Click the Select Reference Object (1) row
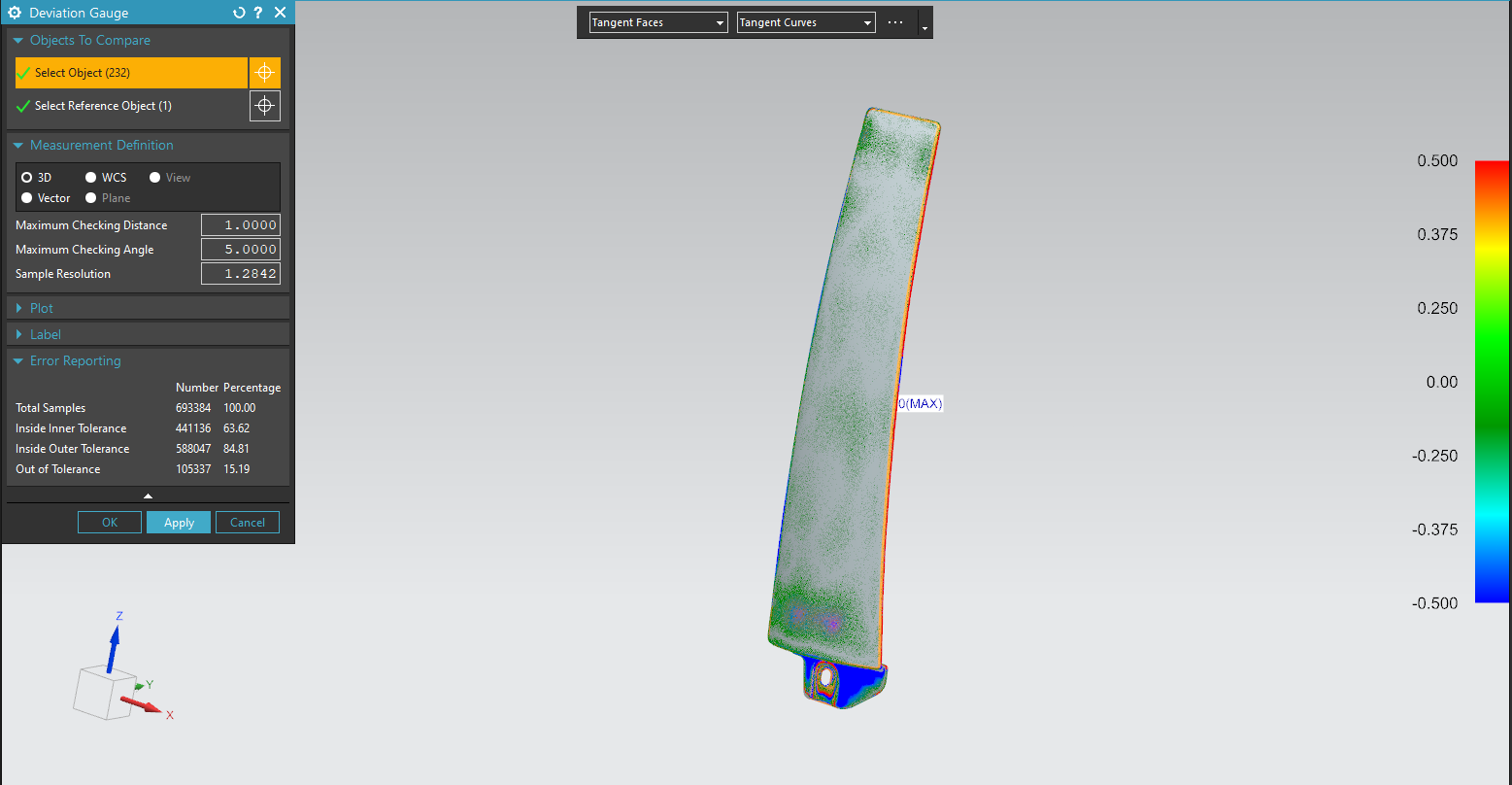The height and width of the screenshot is (785, 1512). click(x=131, y=106)
